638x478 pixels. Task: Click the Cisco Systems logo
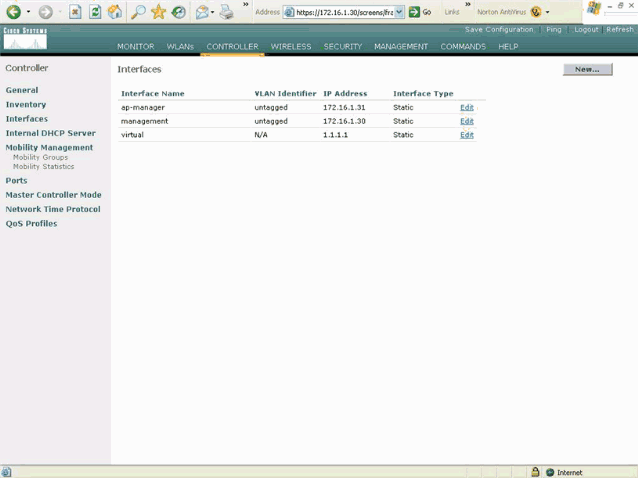(x=25, y=39)
